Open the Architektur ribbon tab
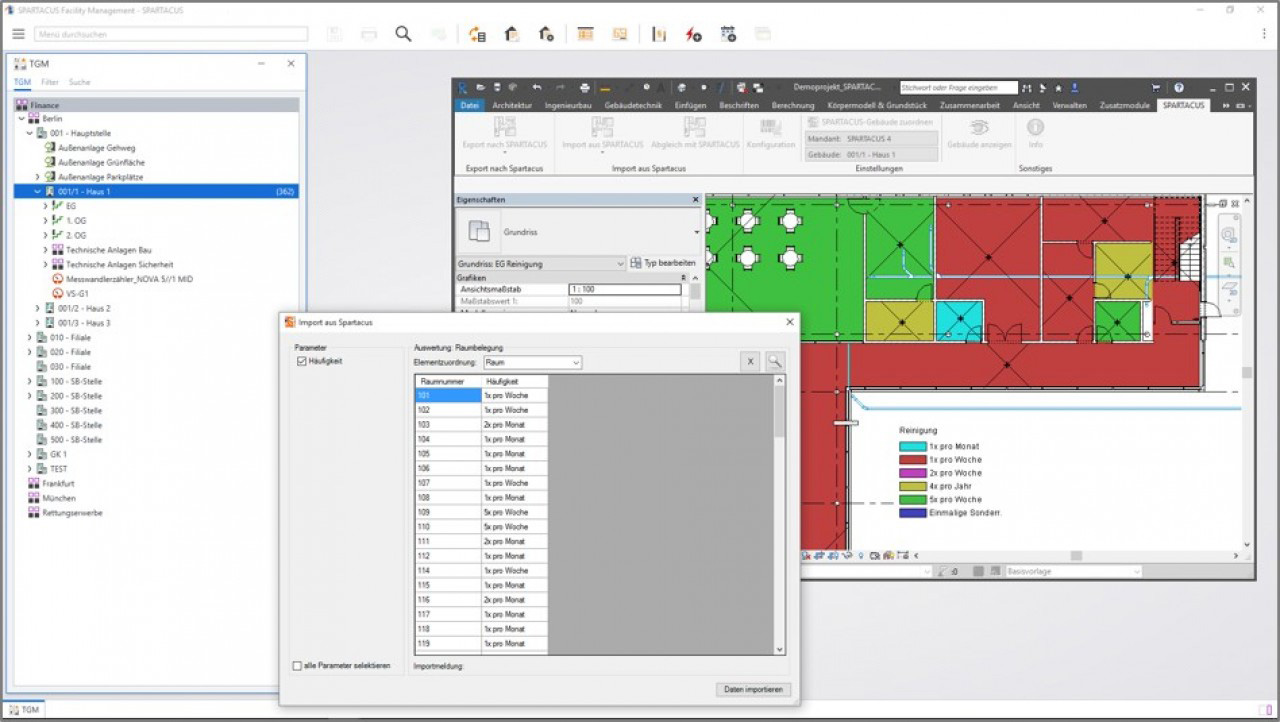Image resolution: width=1280 pixels, height=722 pixels. click(512, 105)
